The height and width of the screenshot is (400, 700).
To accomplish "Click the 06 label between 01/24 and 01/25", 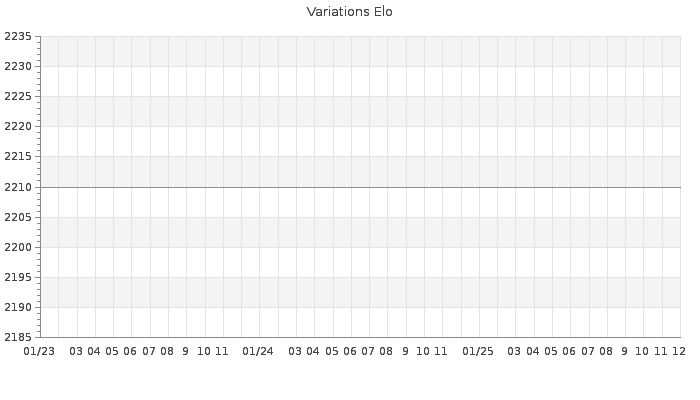I will point(350,351).
